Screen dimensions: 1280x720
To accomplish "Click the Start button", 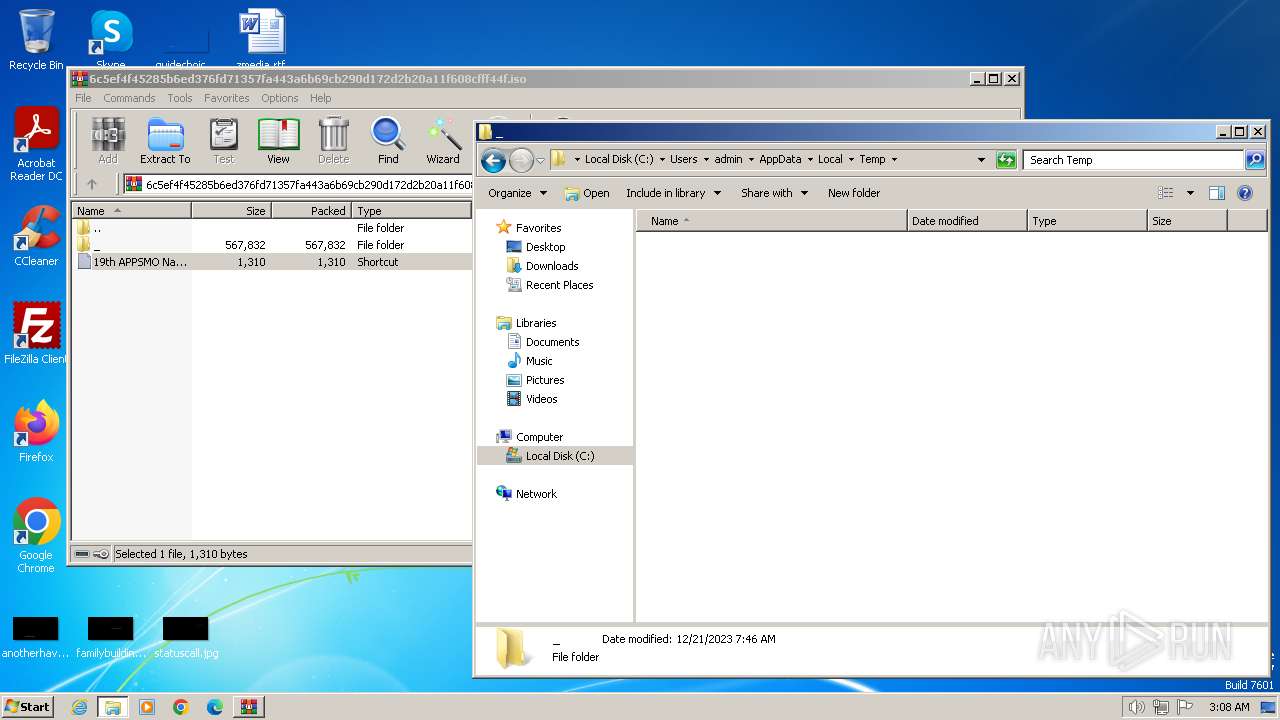I will point(27,707).
